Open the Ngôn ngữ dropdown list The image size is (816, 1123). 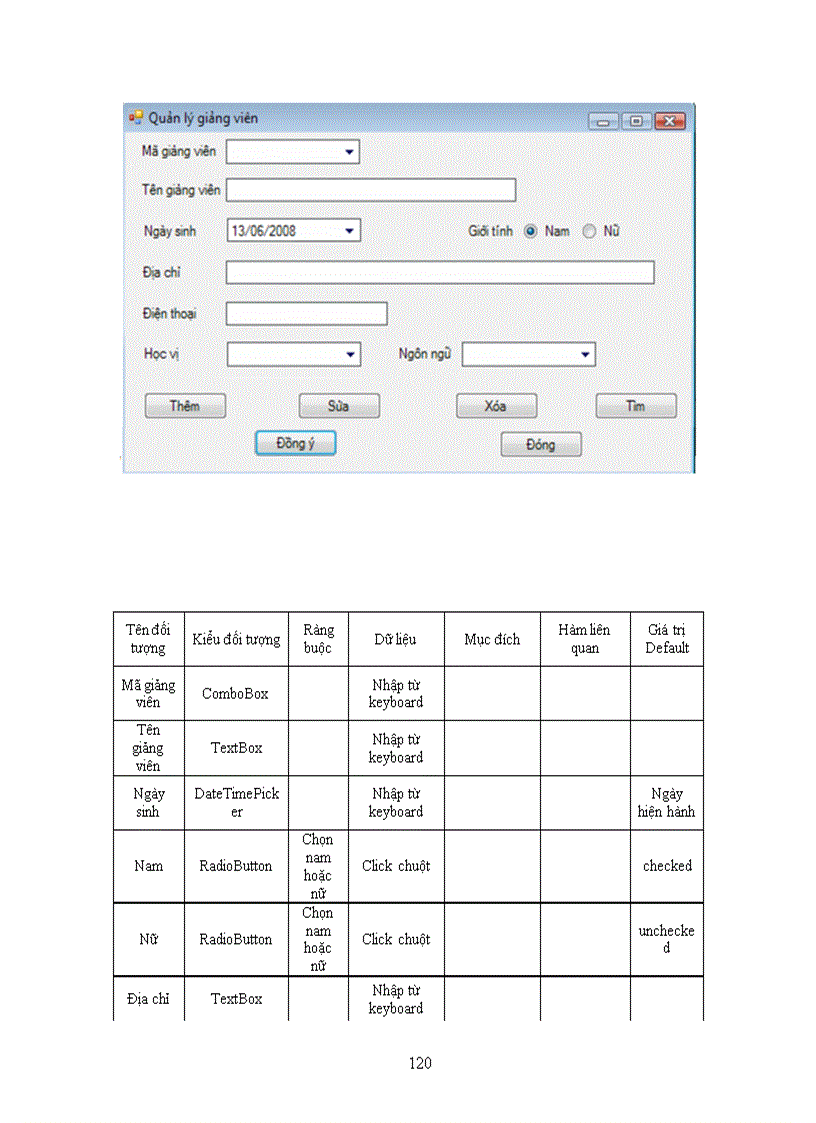[584, 354]
